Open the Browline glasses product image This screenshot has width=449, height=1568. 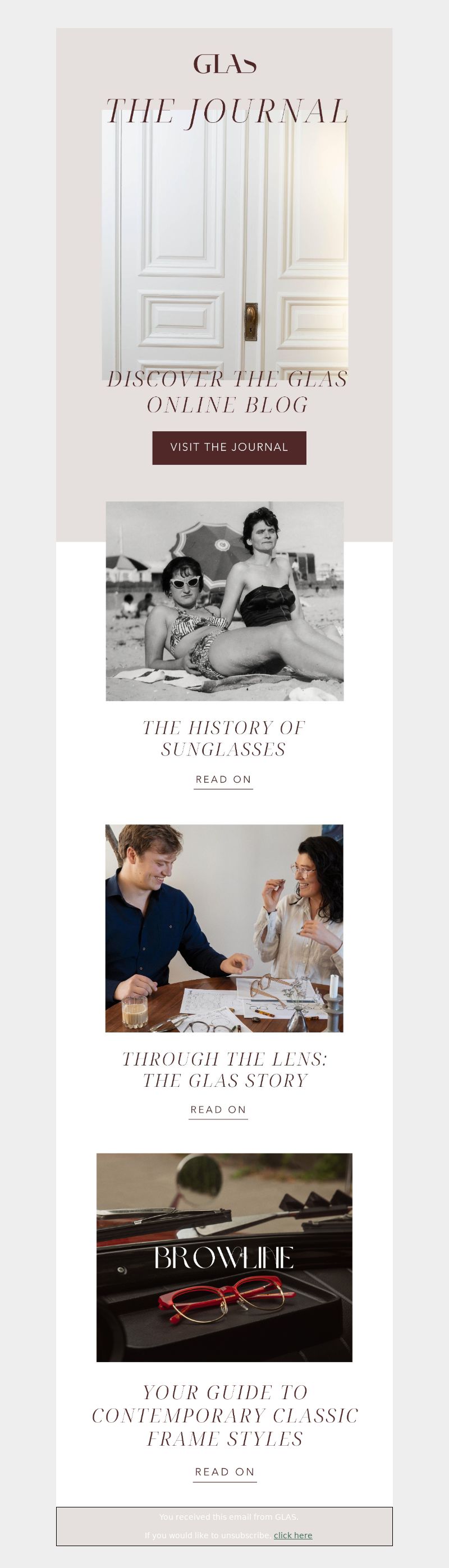224,1257
